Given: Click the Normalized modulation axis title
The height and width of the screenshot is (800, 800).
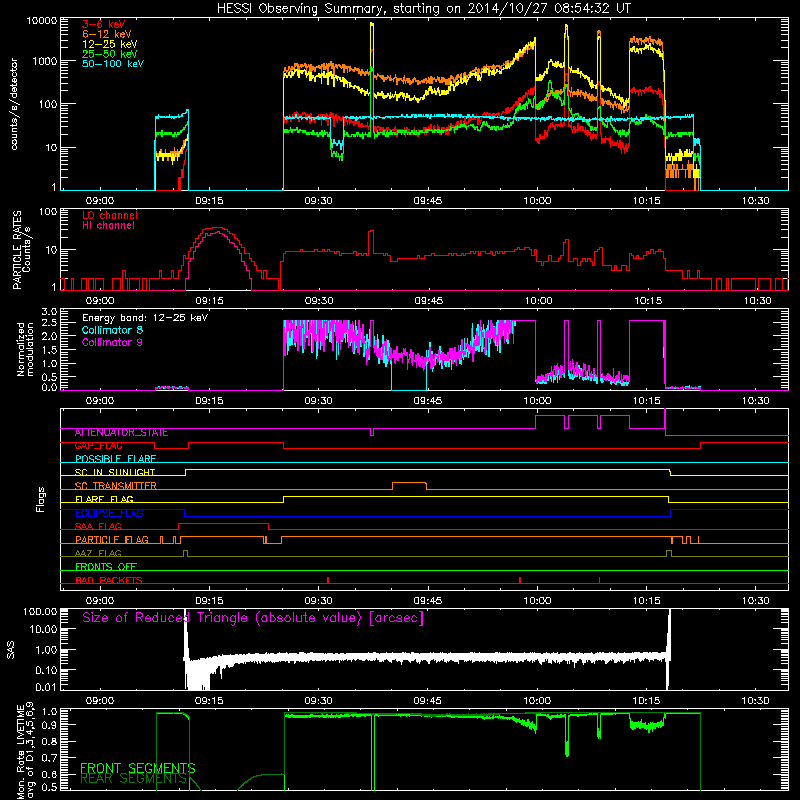Looking at the screenshot, I should [24, 349].
